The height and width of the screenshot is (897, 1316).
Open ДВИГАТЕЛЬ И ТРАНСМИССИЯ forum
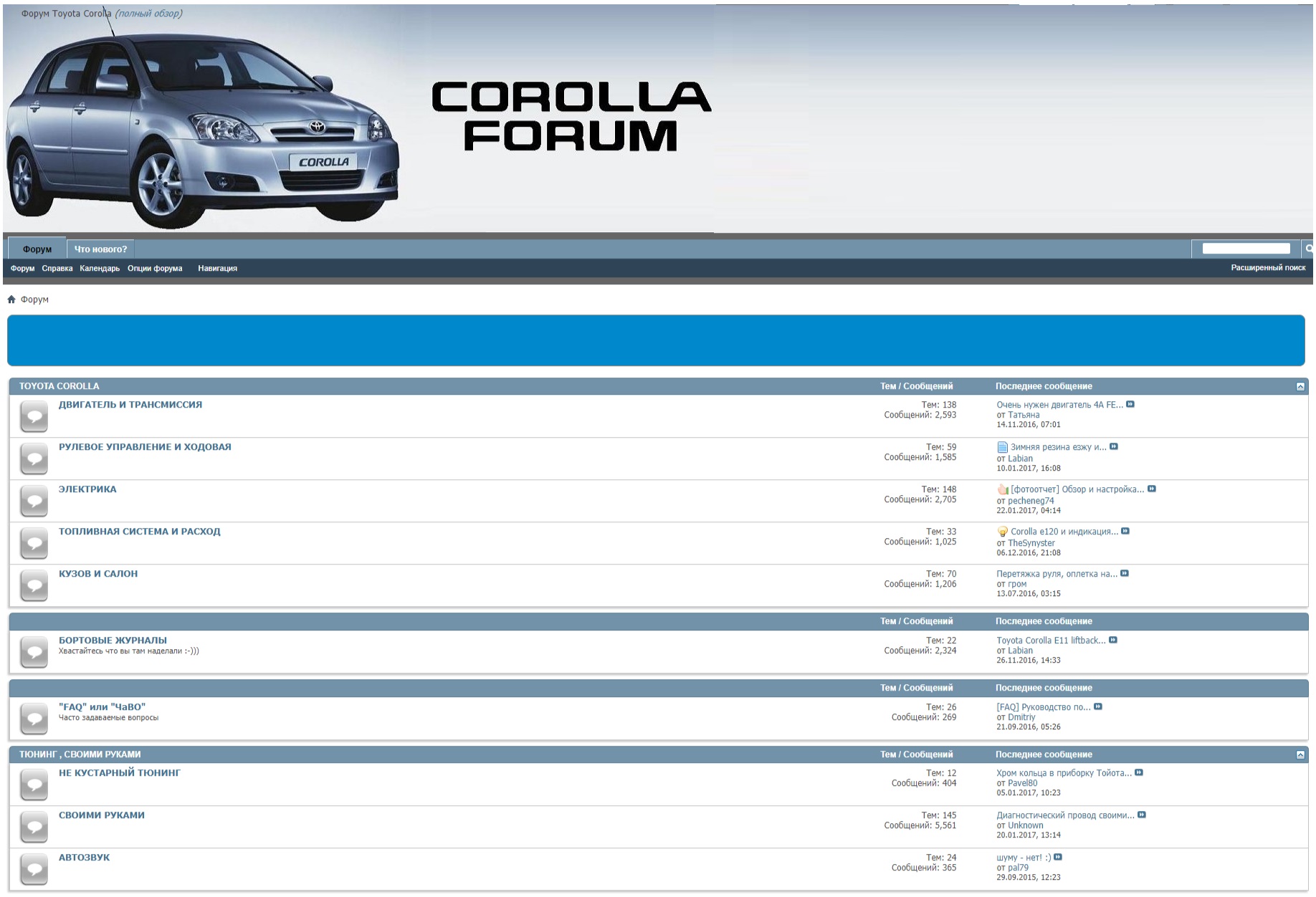(x=130, y=405)
